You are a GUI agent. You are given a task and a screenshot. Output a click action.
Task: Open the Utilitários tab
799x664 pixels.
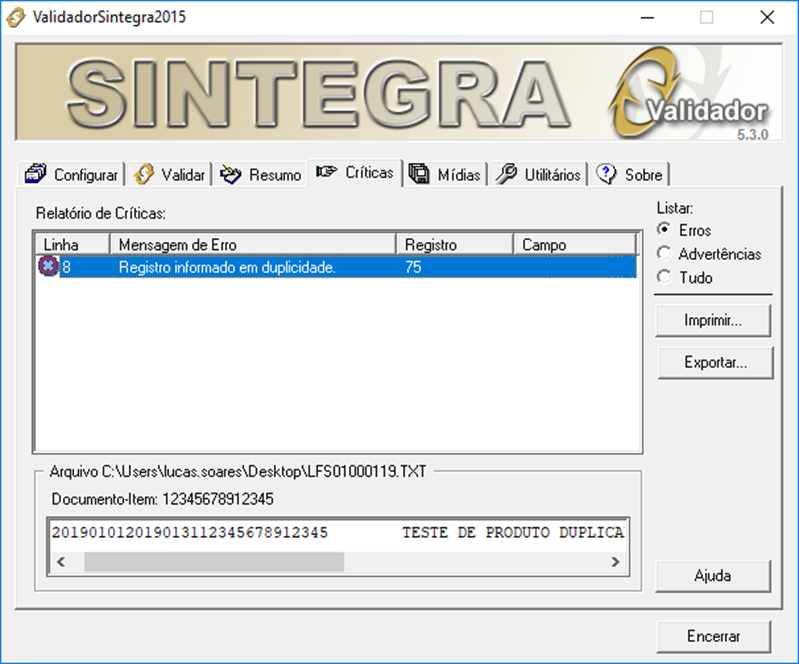[x=538, y=174]
